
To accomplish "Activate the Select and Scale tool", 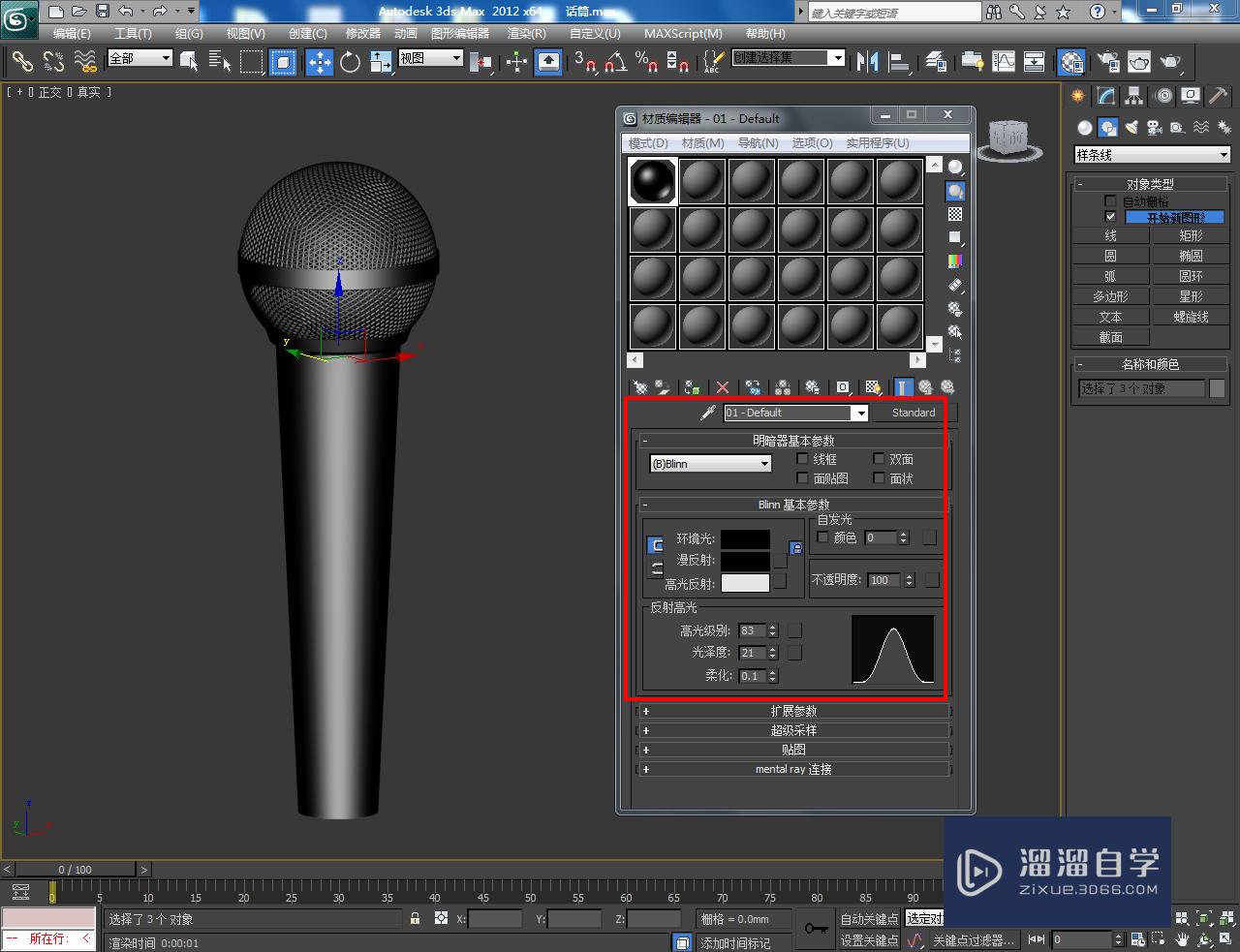I will click(381, 62).
